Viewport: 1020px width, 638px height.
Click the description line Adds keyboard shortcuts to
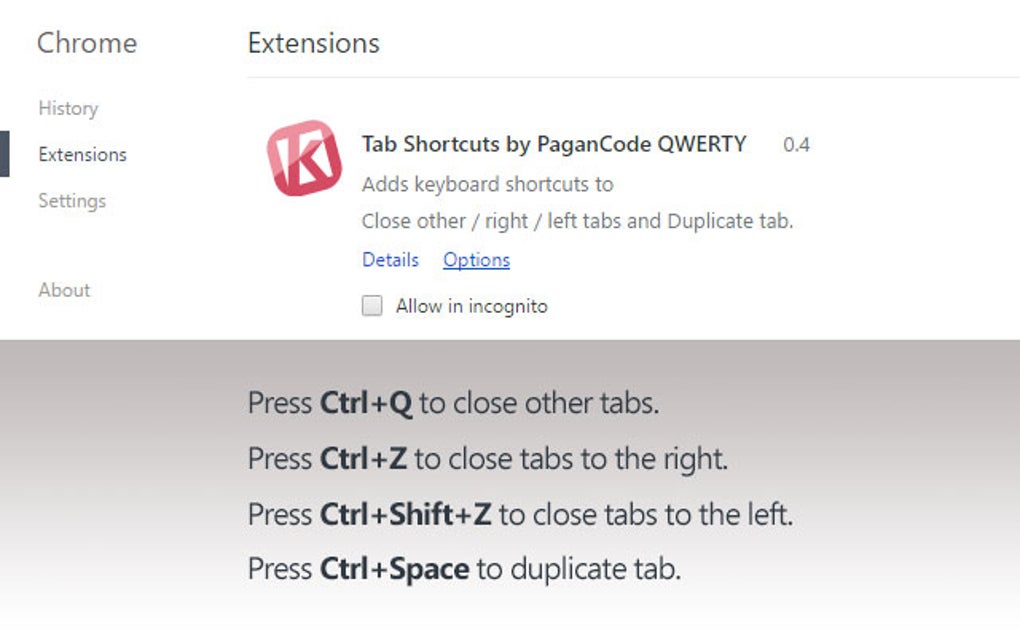point(487,184)
